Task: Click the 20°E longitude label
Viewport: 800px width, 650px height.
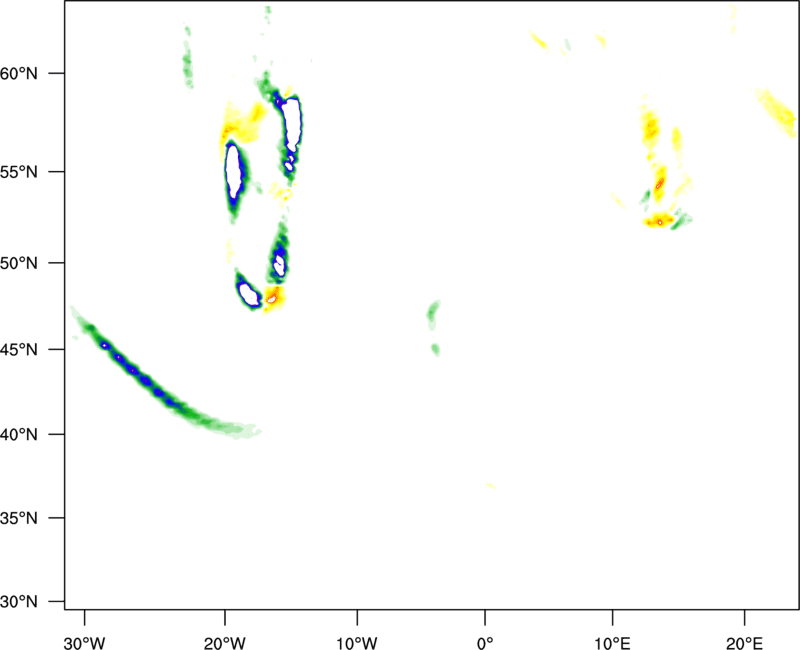Action: (744, 643)
